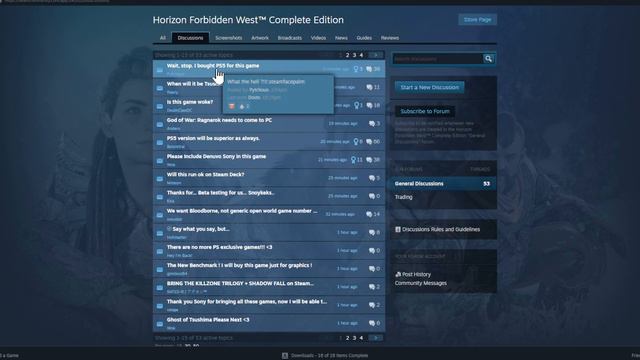Click the red award icon in topic tooltip
This screenshot has width=640, height=360.
pyautogui.click(x=231, y=106)
